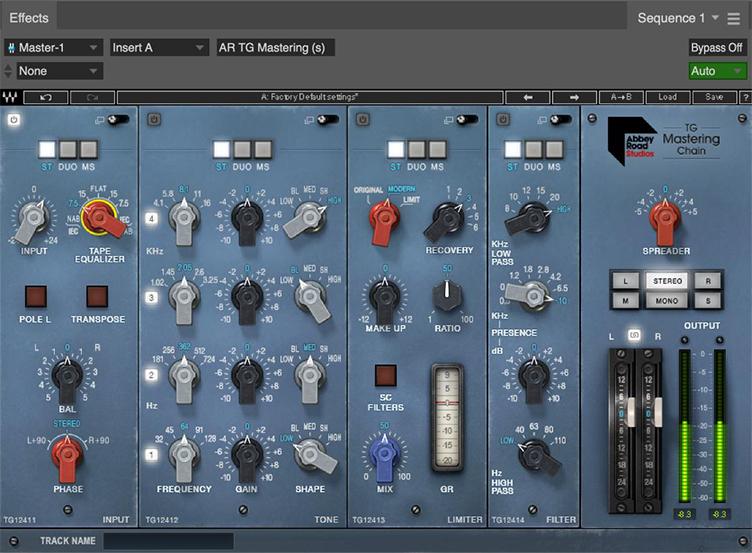
Task: Click the left output fader handle
Action: pos(630,412)
